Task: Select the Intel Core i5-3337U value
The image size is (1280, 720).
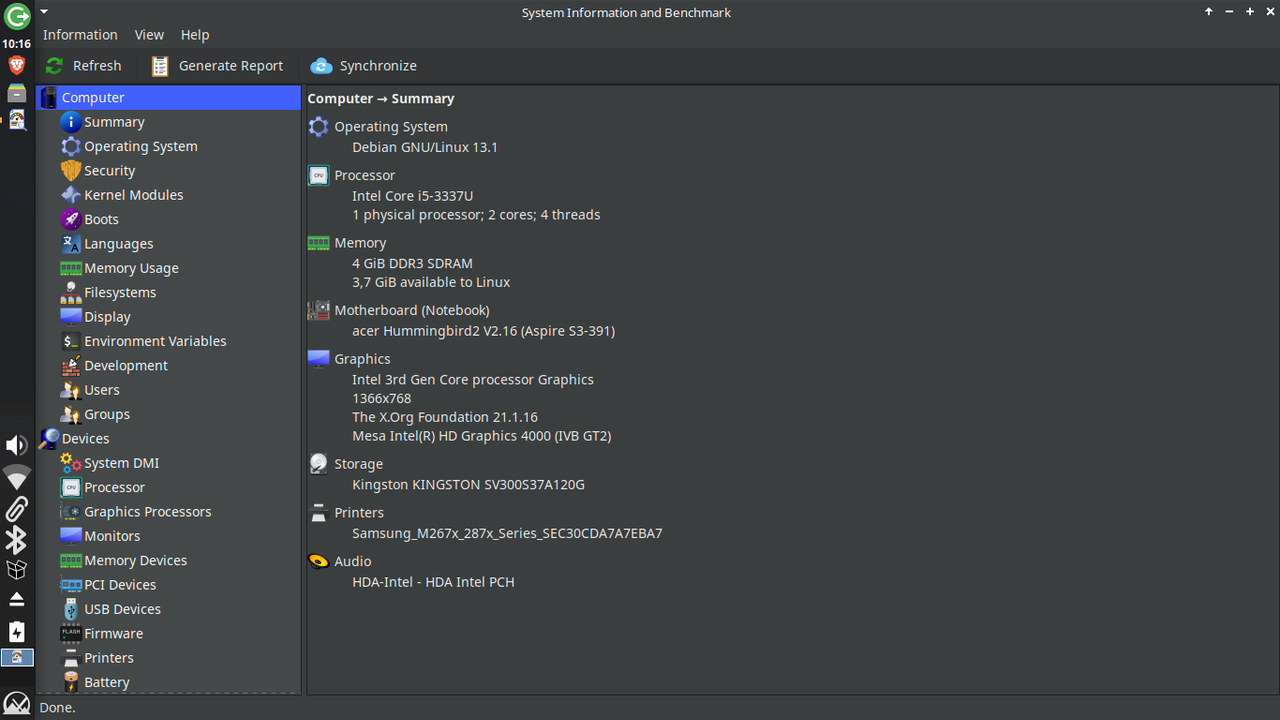Action: [413, 196]
